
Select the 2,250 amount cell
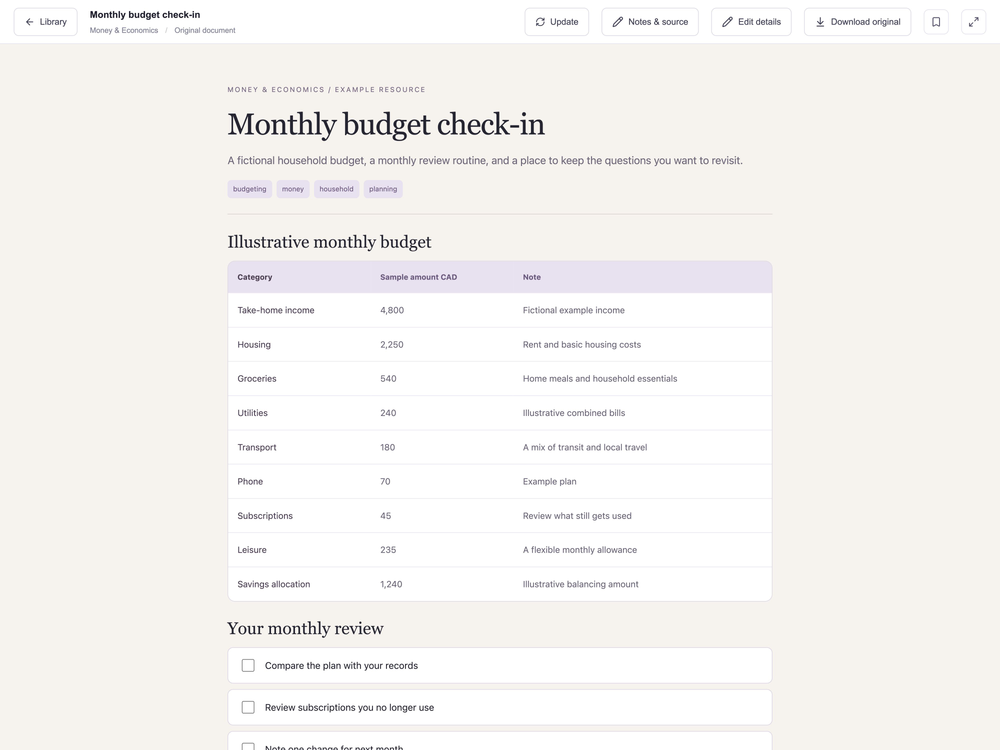(392, 344)
